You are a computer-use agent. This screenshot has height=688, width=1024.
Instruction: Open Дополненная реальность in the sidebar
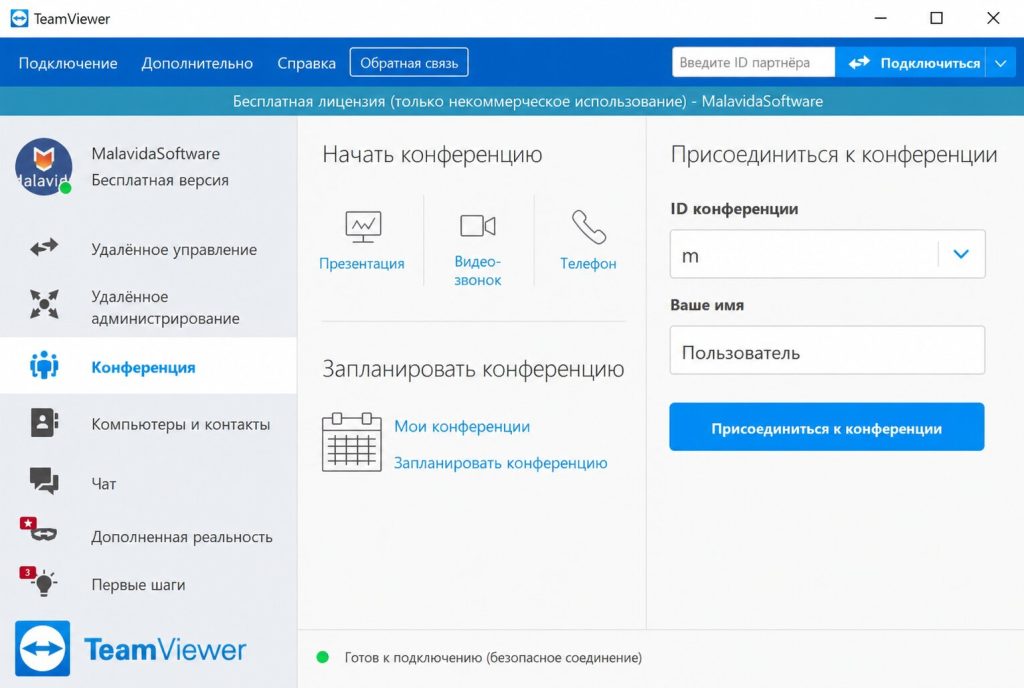[x=148, y=537]
